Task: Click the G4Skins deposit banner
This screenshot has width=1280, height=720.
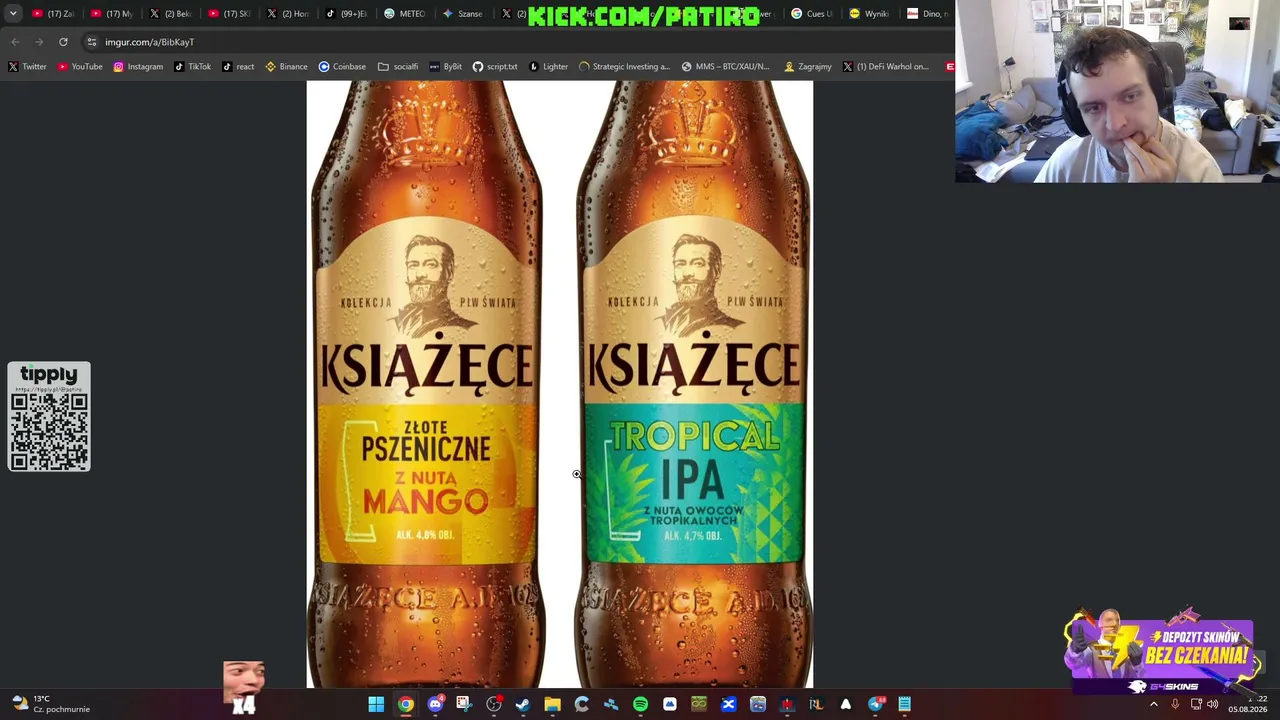Action: pyautogui.click(x=1160, y=651)
